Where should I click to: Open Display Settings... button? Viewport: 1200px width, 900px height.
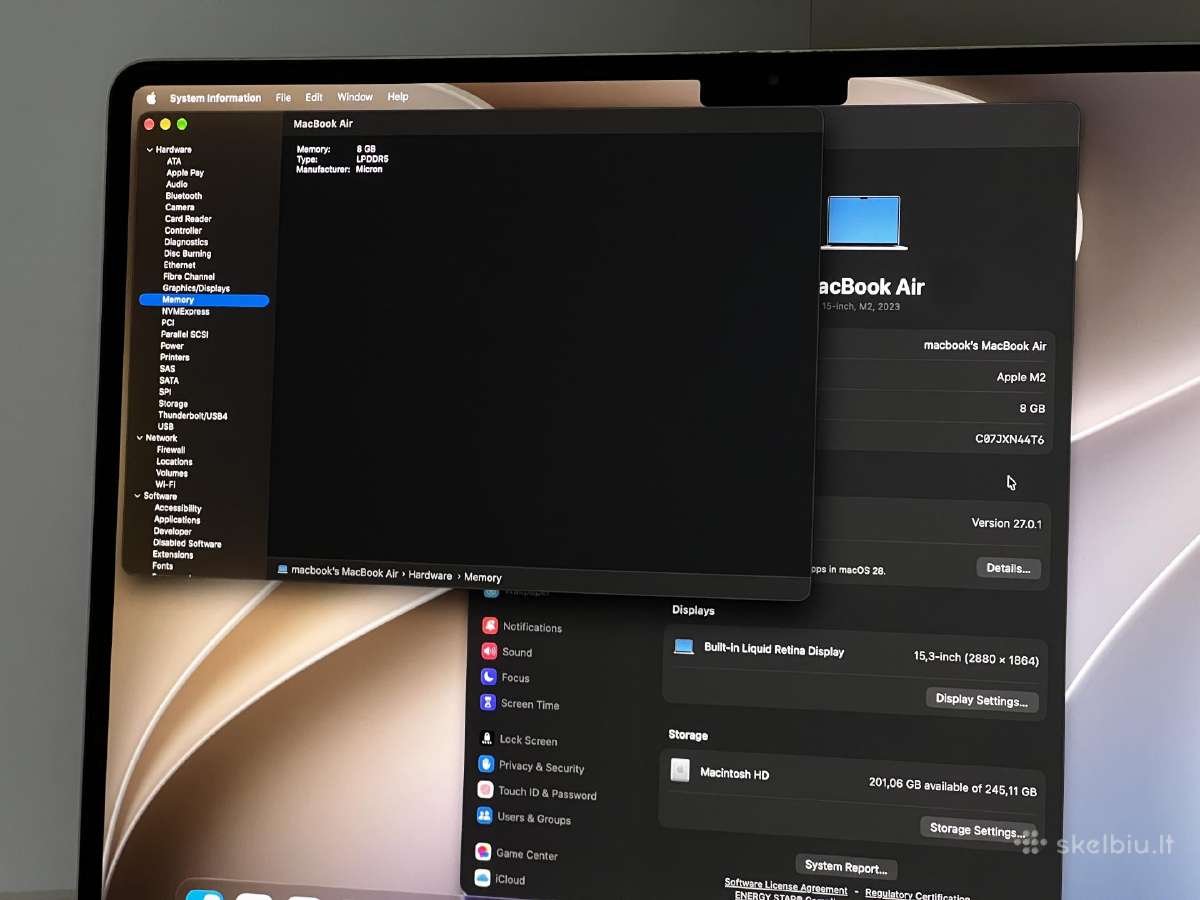(982, 700)
